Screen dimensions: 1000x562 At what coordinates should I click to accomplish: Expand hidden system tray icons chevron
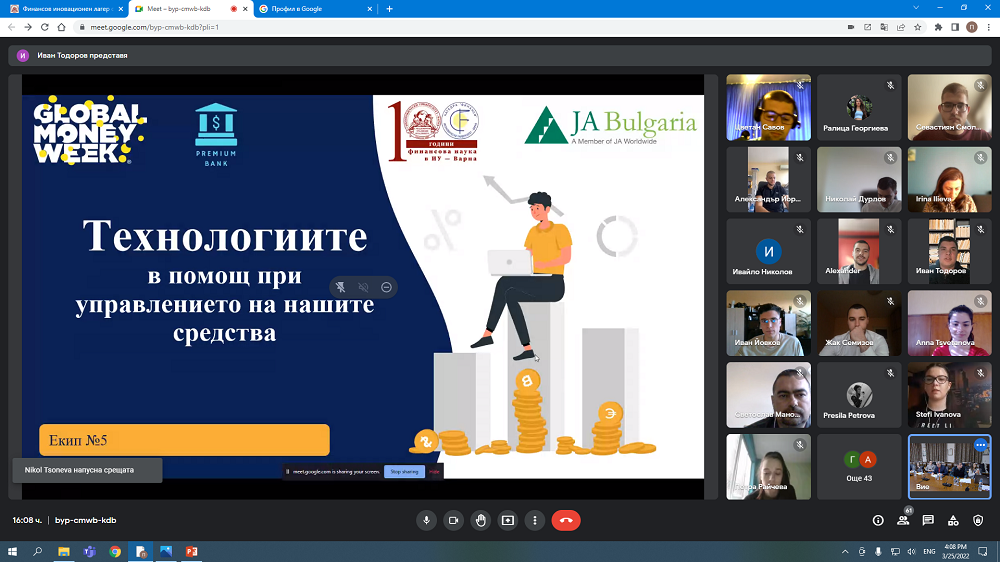click(845, 552)
